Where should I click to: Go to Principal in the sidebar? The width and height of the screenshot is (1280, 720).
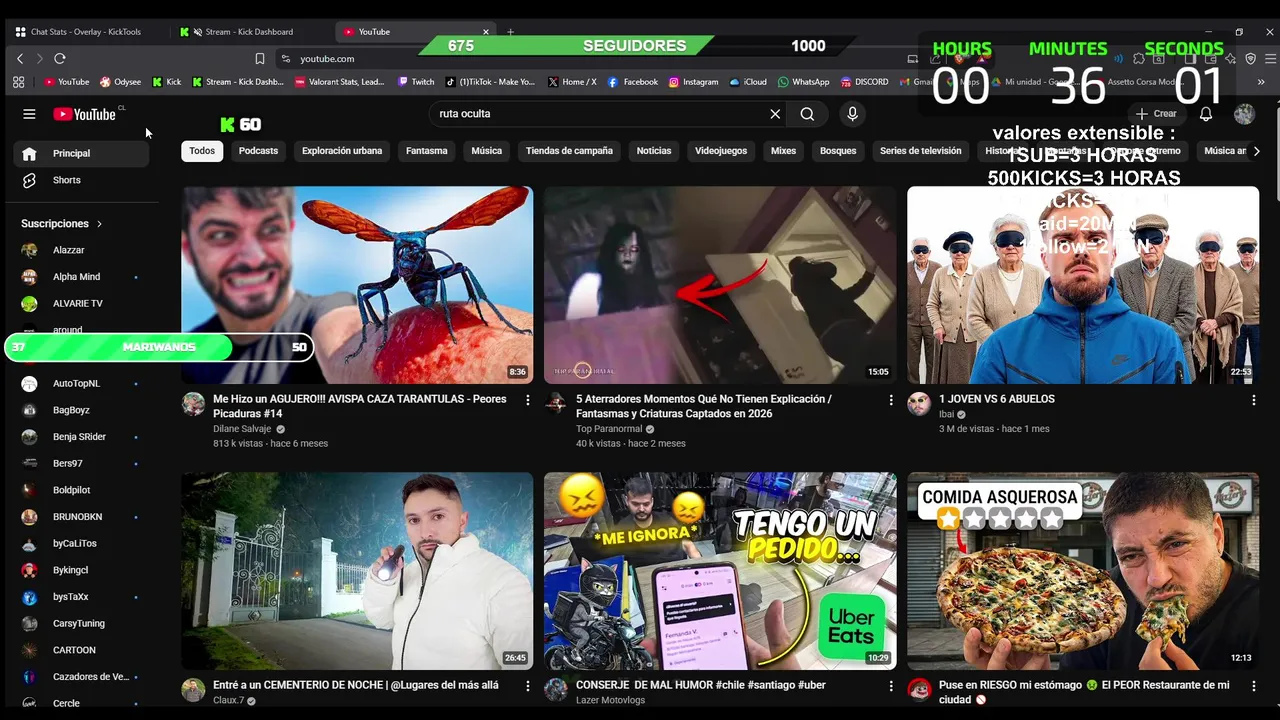coord(81,154)
